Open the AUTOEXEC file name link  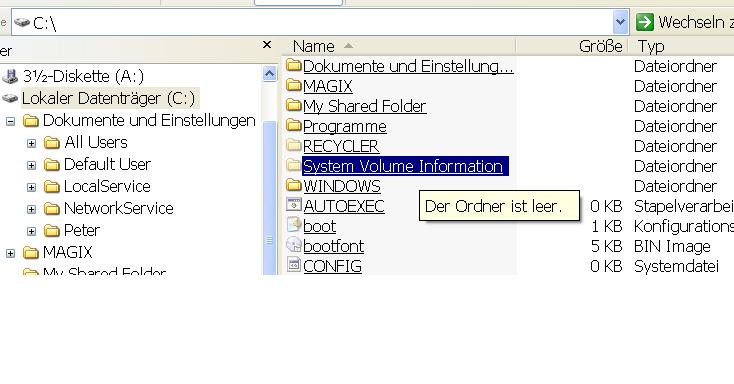coord(344,206)
